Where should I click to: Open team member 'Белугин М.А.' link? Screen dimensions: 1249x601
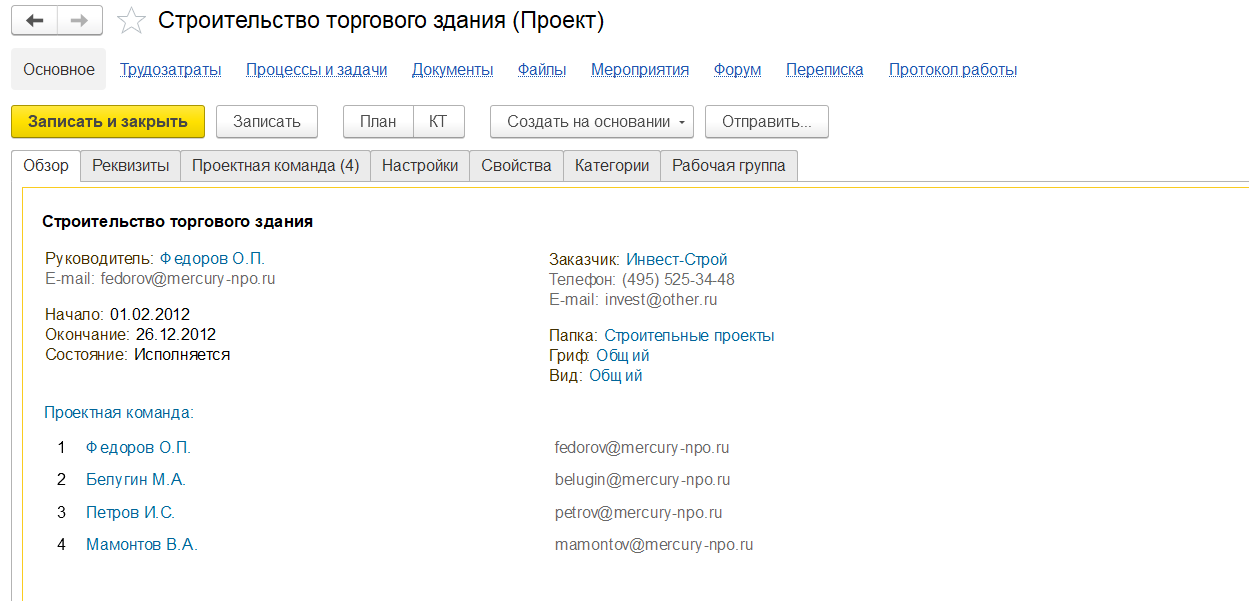click(136, 480)
